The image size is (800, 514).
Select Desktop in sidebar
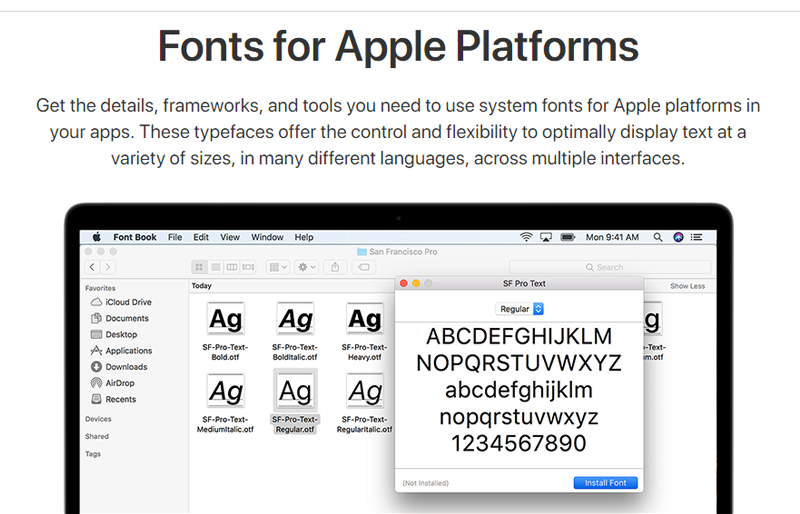pos(114,334)
